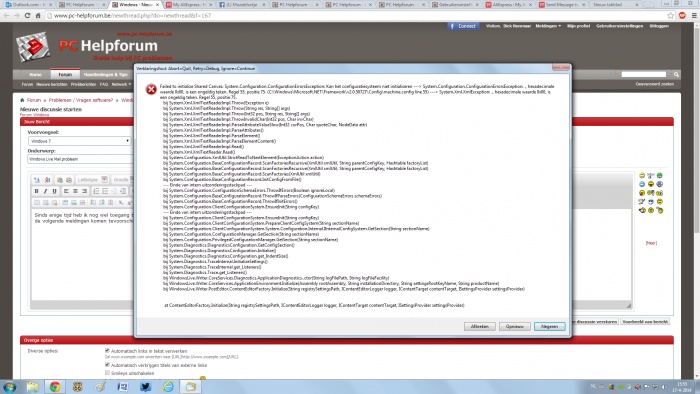Viewport: 700px width, 394px height.
Task: Expand the Netwerk dropdown in sub menu
Action: click(x=121, y=84)
